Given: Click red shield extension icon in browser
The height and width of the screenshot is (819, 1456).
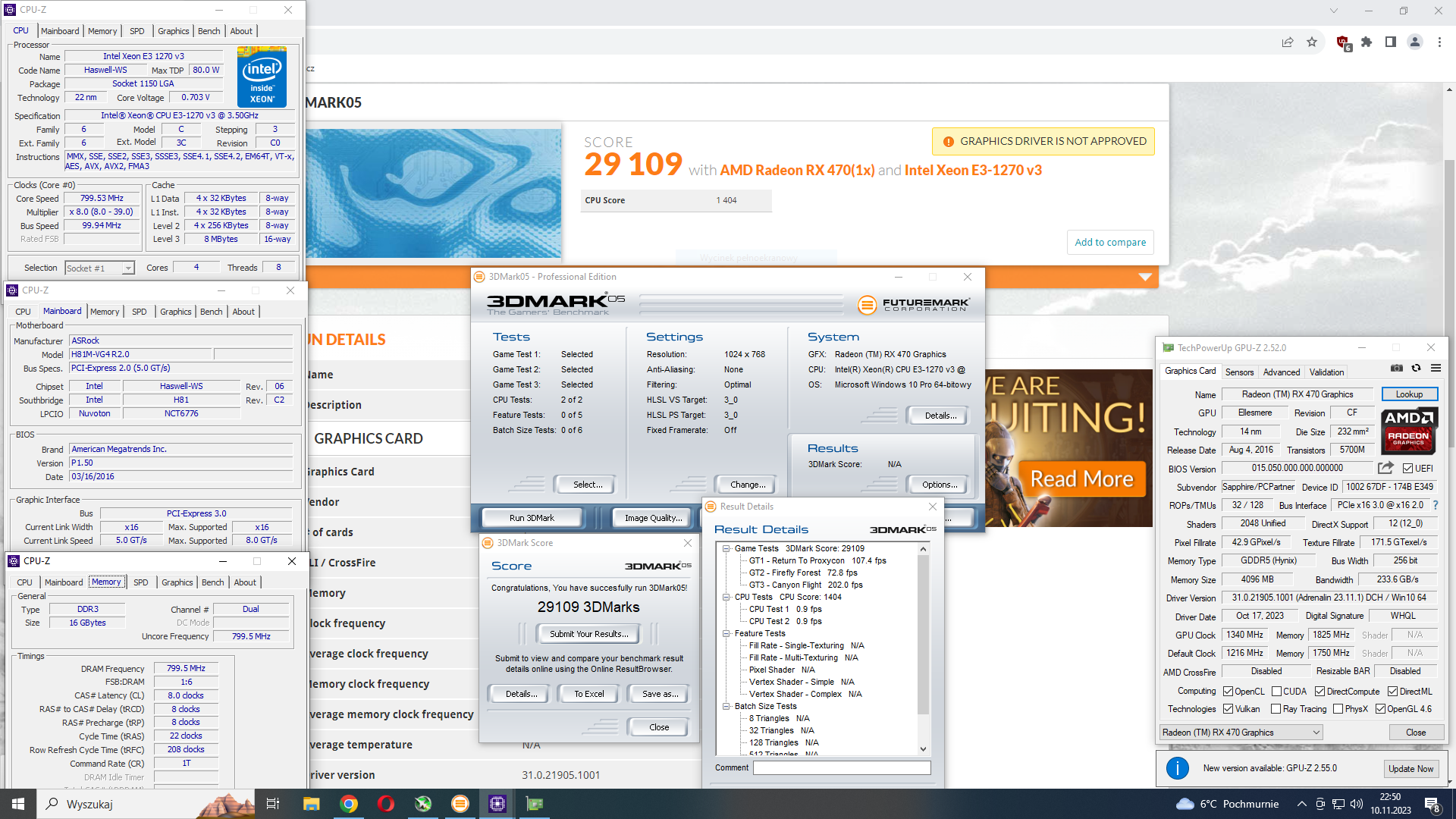Looking at the screenshot, I should [1343, 42].
